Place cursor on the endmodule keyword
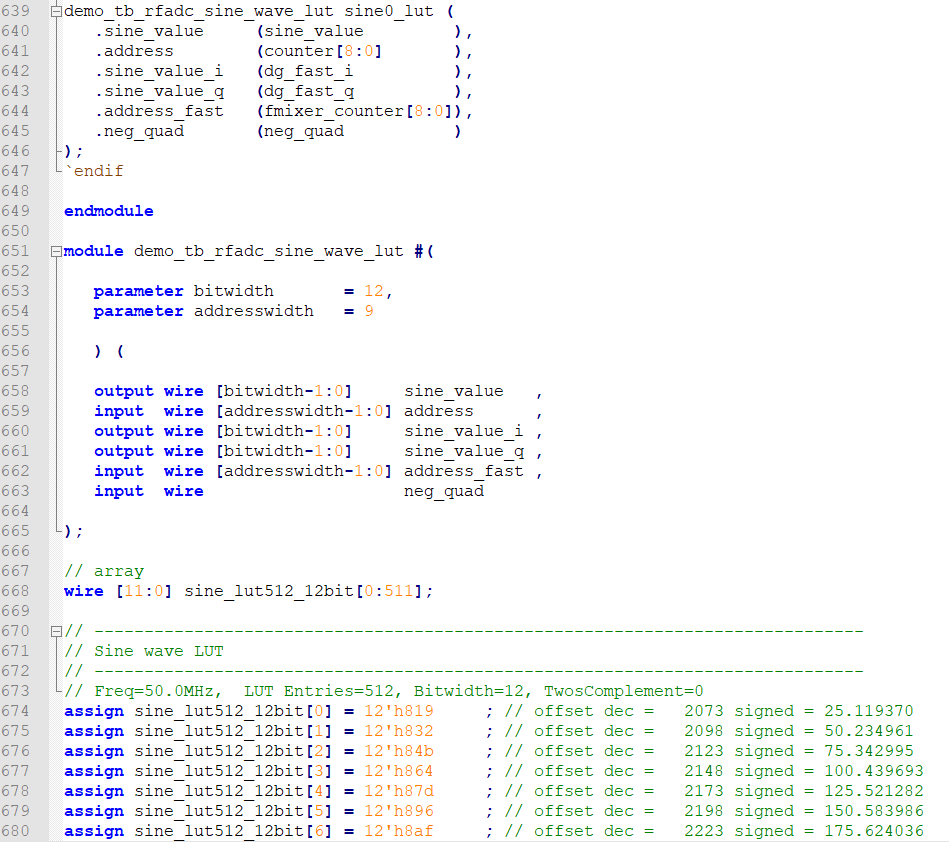The height and width of the screenshot is (842, 949). 107,211
